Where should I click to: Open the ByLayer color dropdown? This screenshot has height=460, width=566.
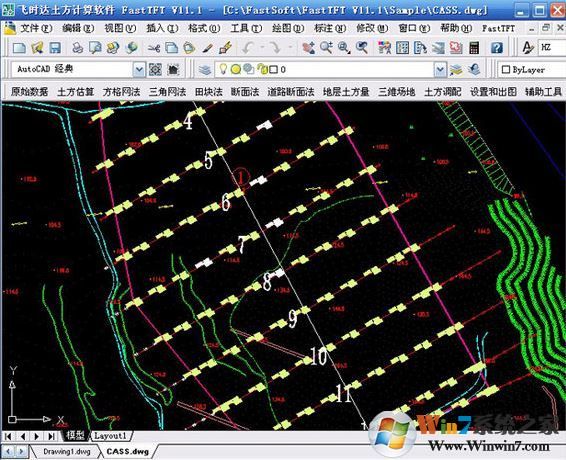coord(531,70)
